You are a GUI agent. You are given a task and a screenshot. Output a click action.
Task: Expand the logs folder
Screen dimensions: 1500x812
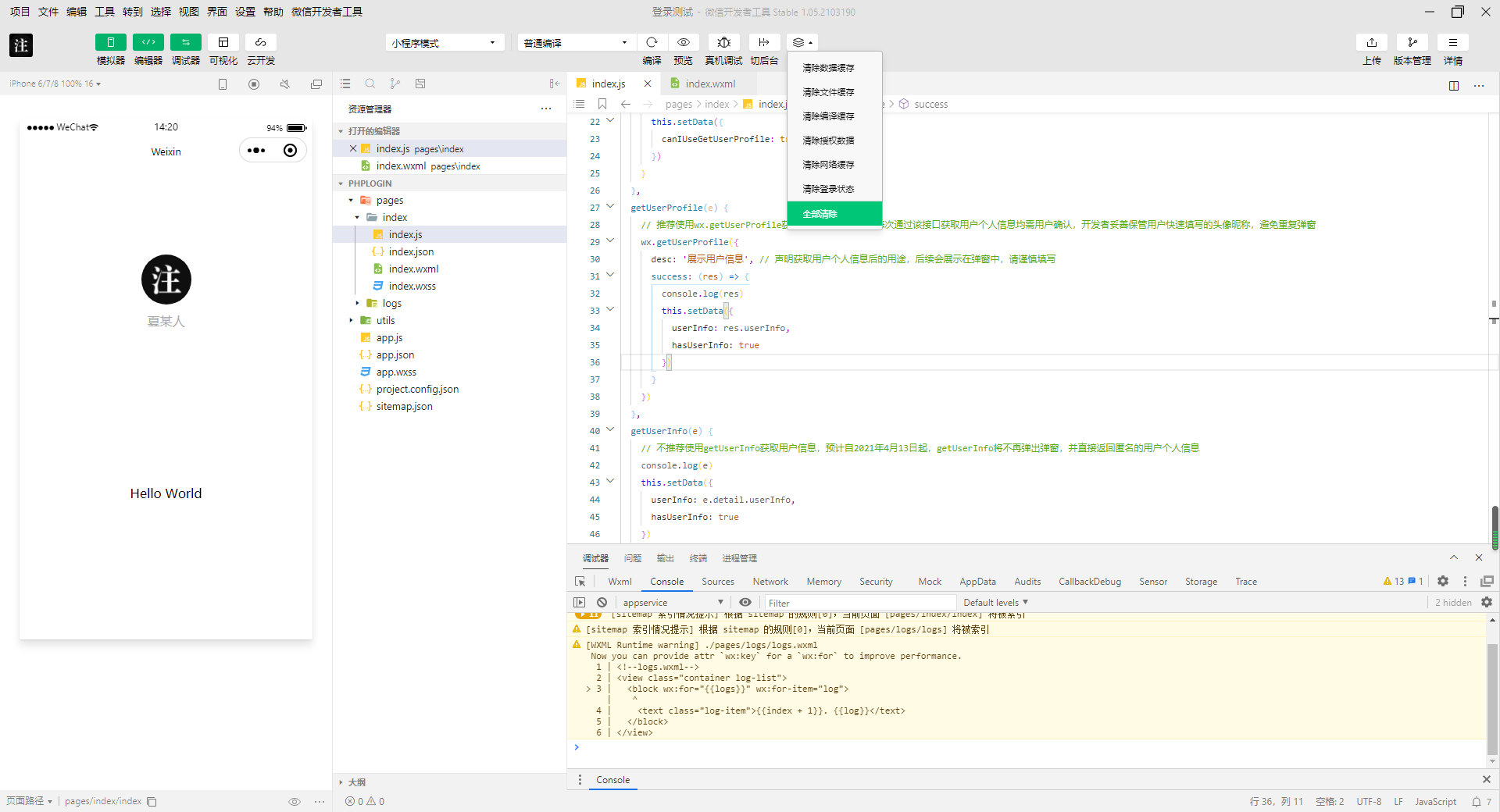click(357, 303)
